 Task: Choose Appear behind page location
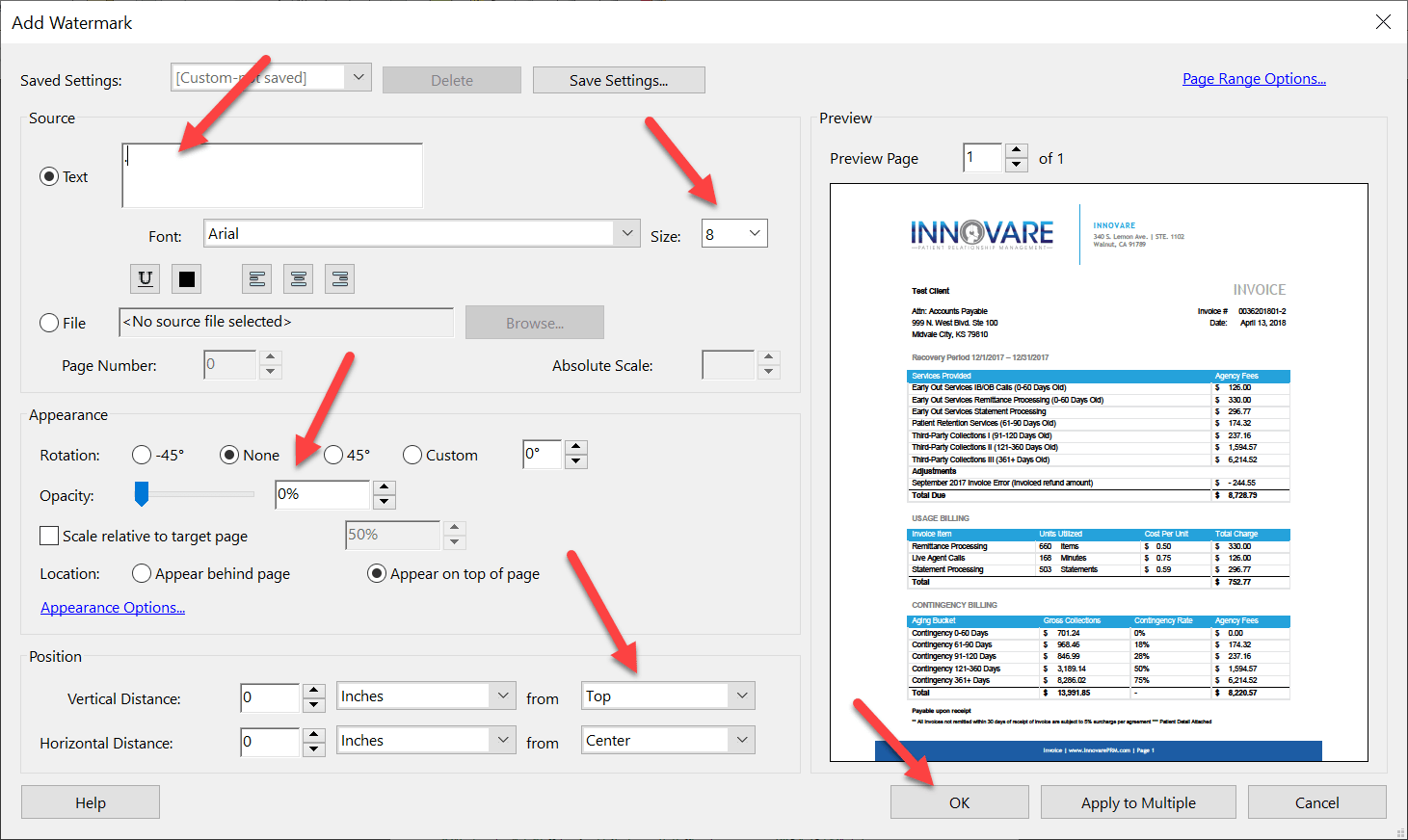tap(142, 573)
